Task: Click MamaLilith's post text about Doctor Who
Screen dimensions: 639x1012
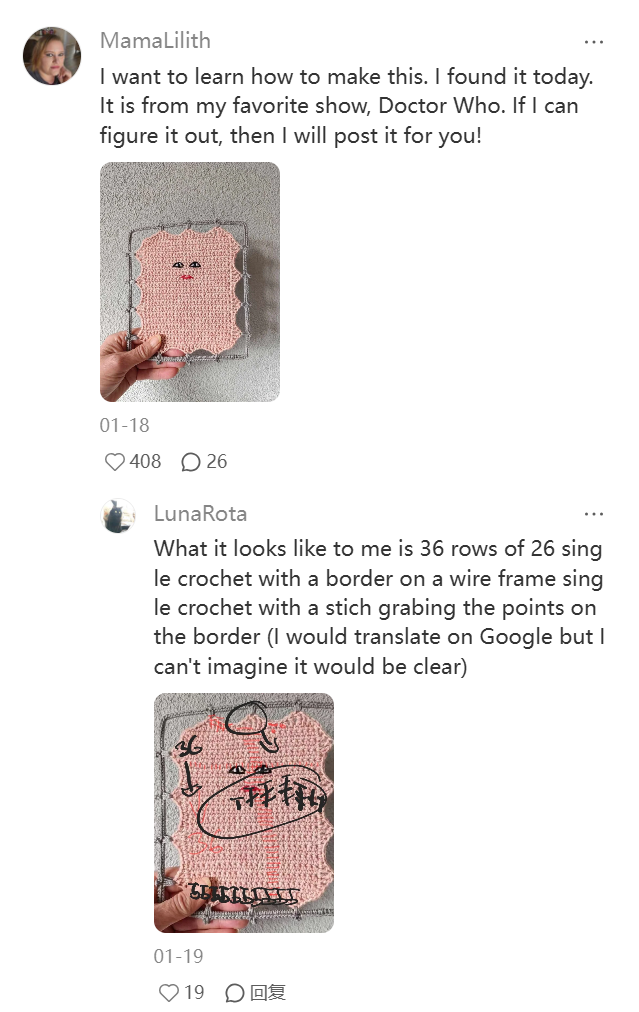Action: pos(347,106)
